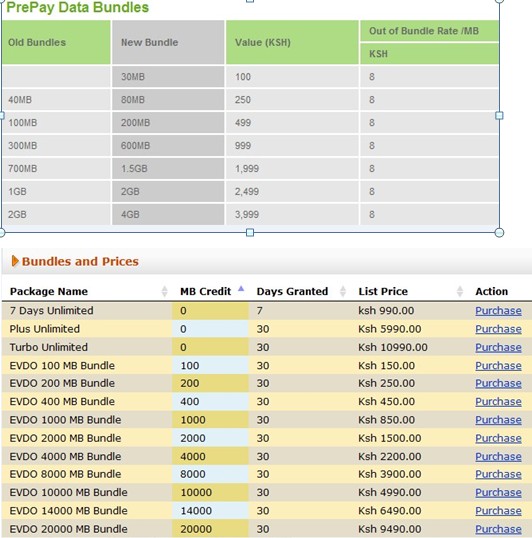Image resolution: width=532 pixels, height=538 pixels.
Task: Select the bottom-center resize handle of the image
Action: click(250, 233)
